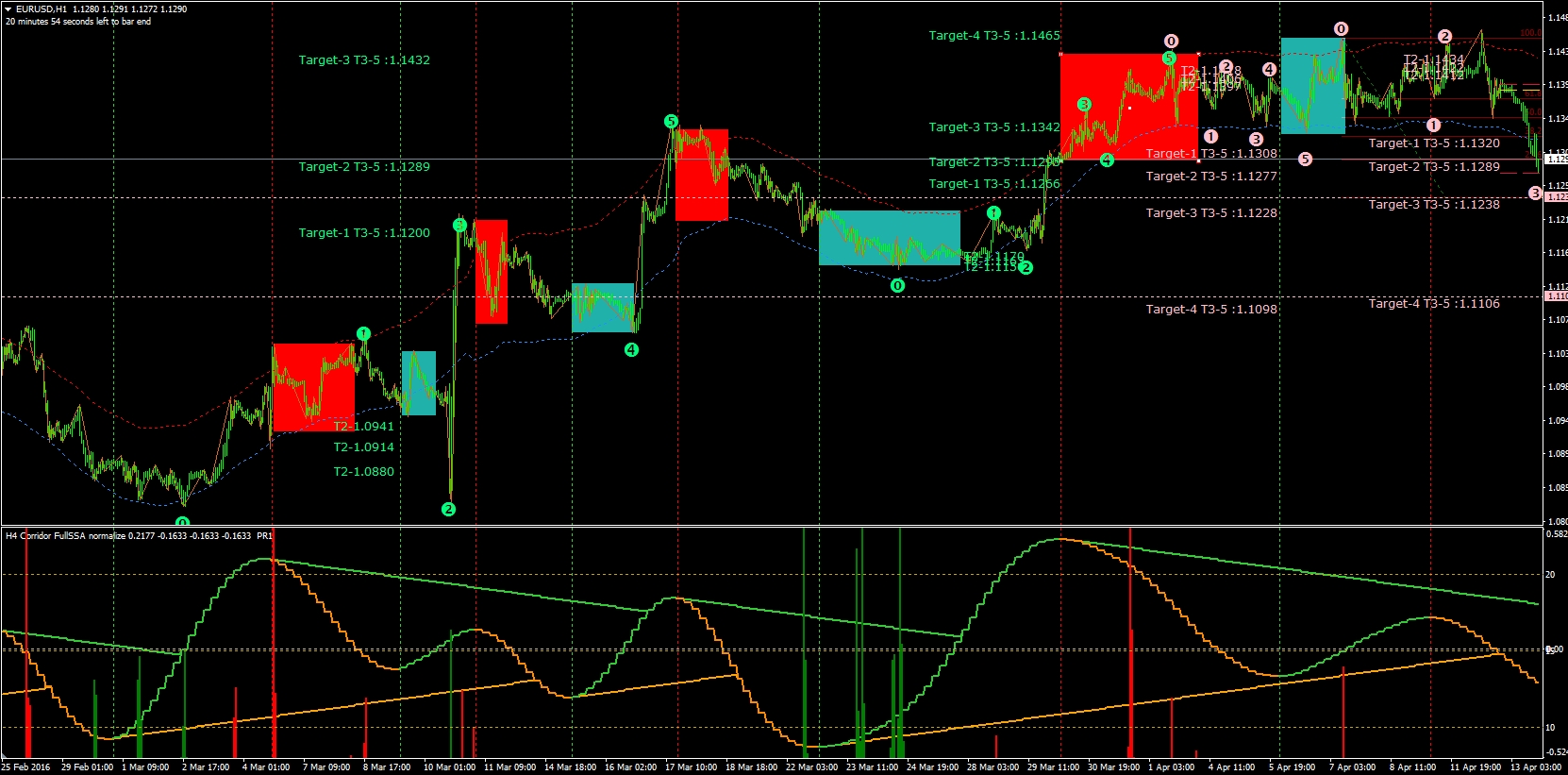Select the white 'Target-3 T3-5 :1.1238' label
Screen dimensions: 1568x775
[x=1434, y=204]
